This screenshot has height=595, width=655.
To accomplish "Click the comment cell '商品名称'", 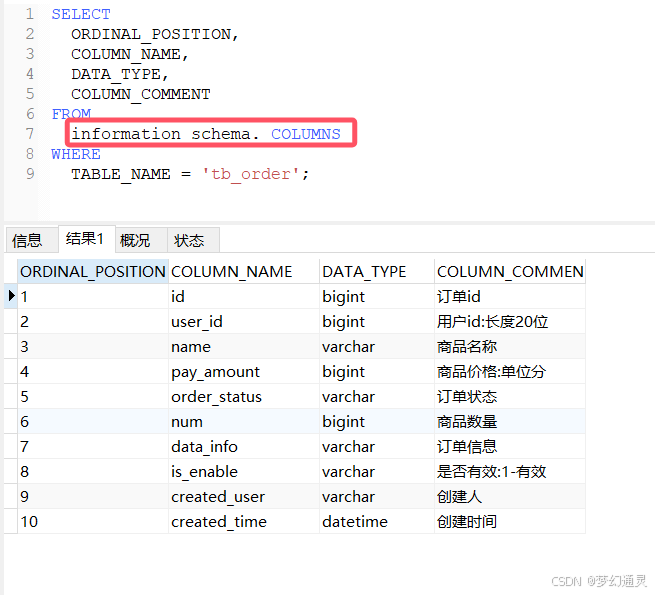I will click(510, 347).
